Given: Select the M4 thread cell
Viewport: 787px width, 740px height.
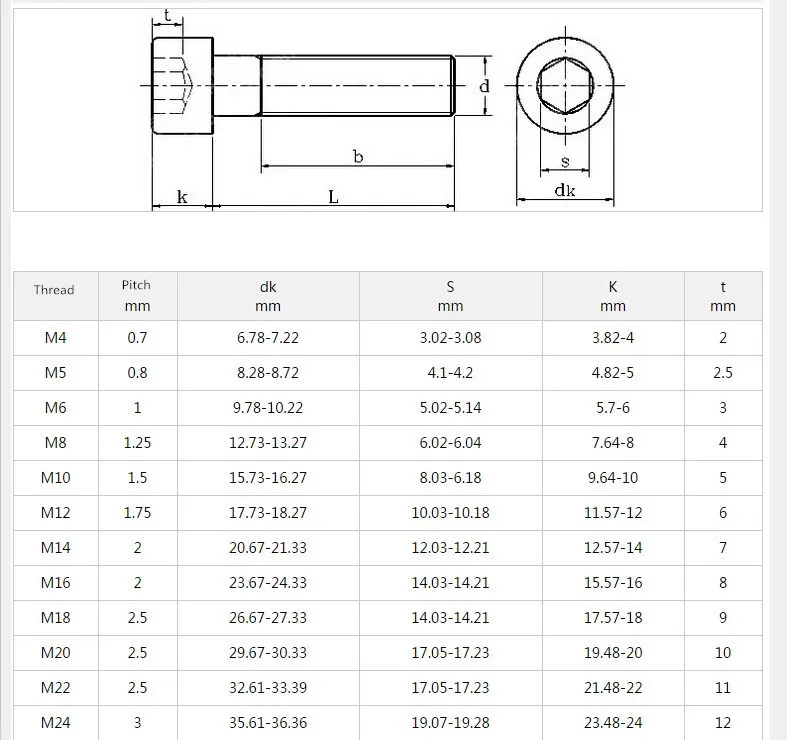Looking at the screenshot, I should coord(56,338).
